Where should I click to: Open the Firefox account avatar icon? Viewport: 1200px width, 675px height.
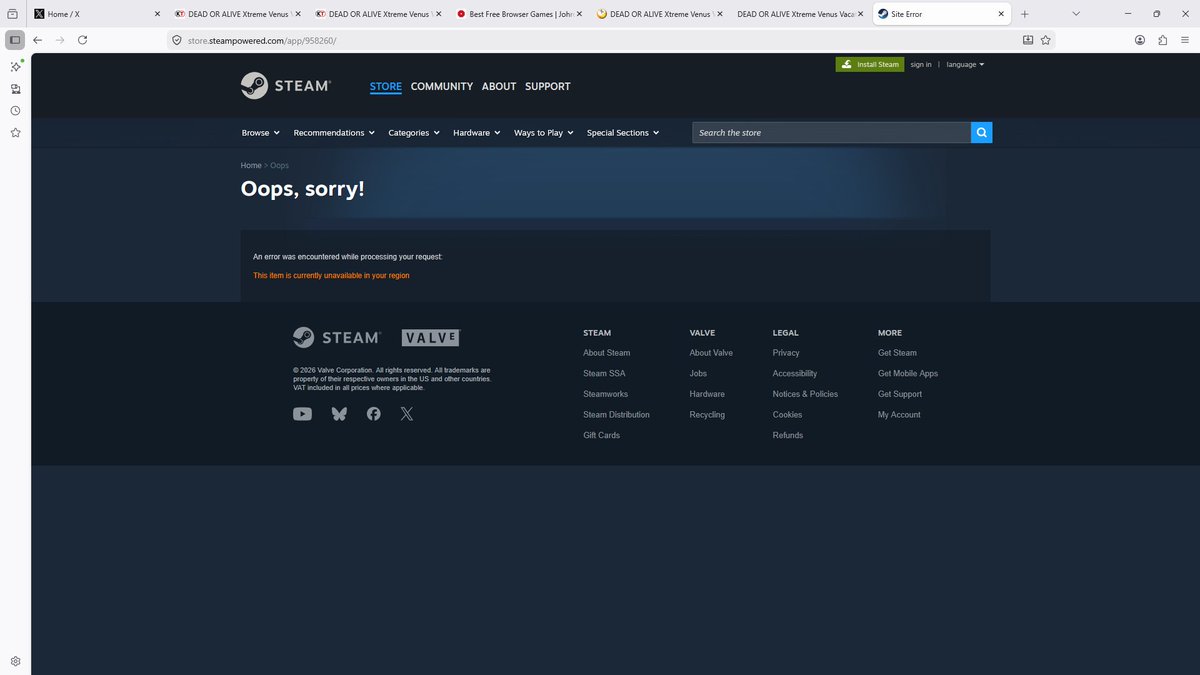tap(1140, 40)
